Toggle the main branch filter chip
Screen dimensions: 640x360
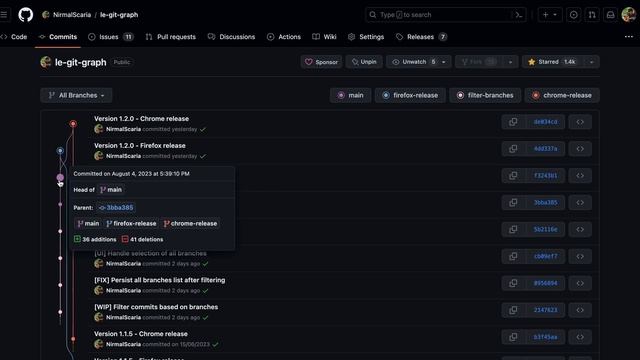pyautogui.click(x=351, y=95)
